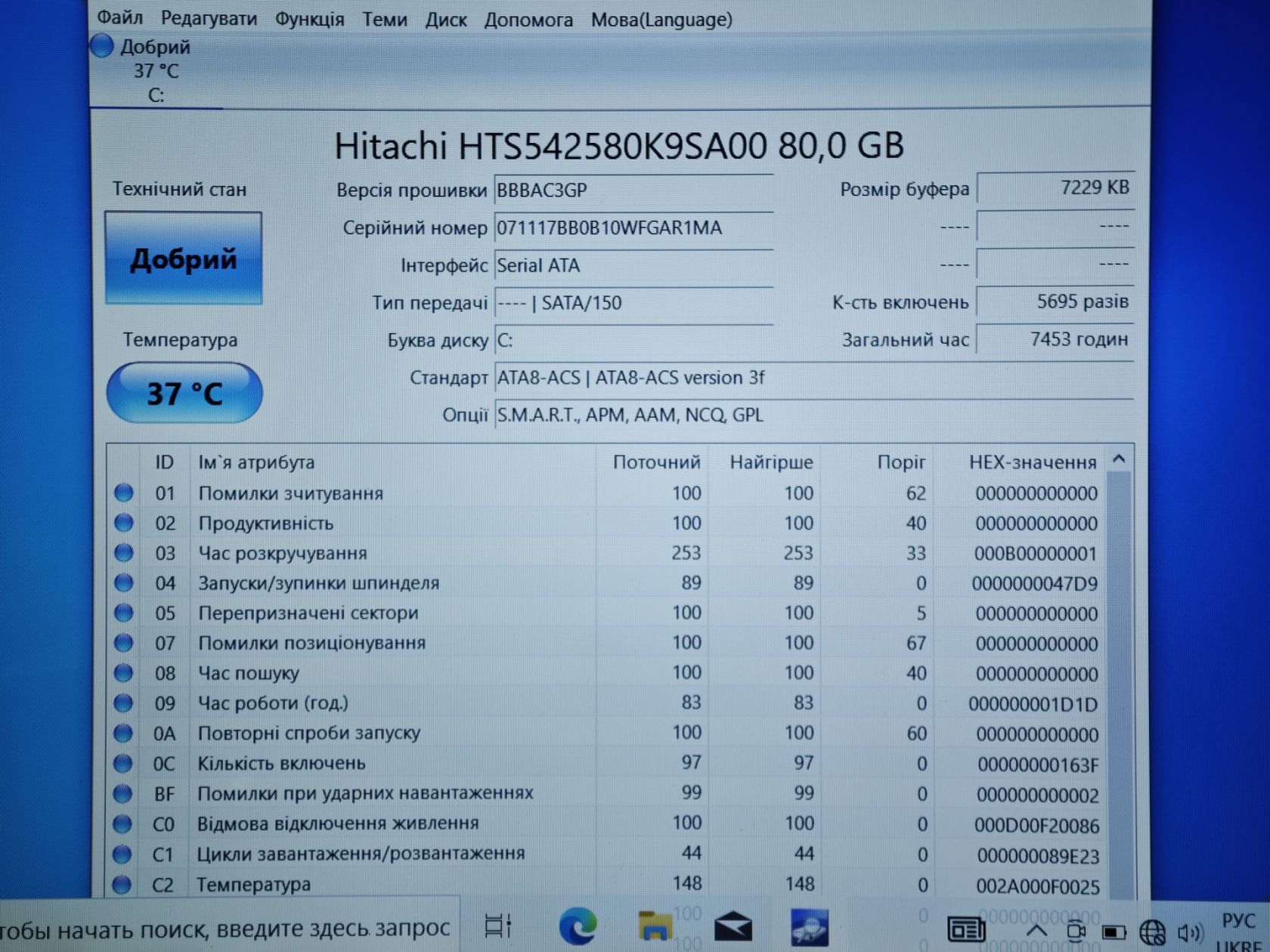Image resolution: width=1270 pixels, height=952 pixels.
Task: Click the status dot for Помилки позиціонування
Action: pos(124,643)
